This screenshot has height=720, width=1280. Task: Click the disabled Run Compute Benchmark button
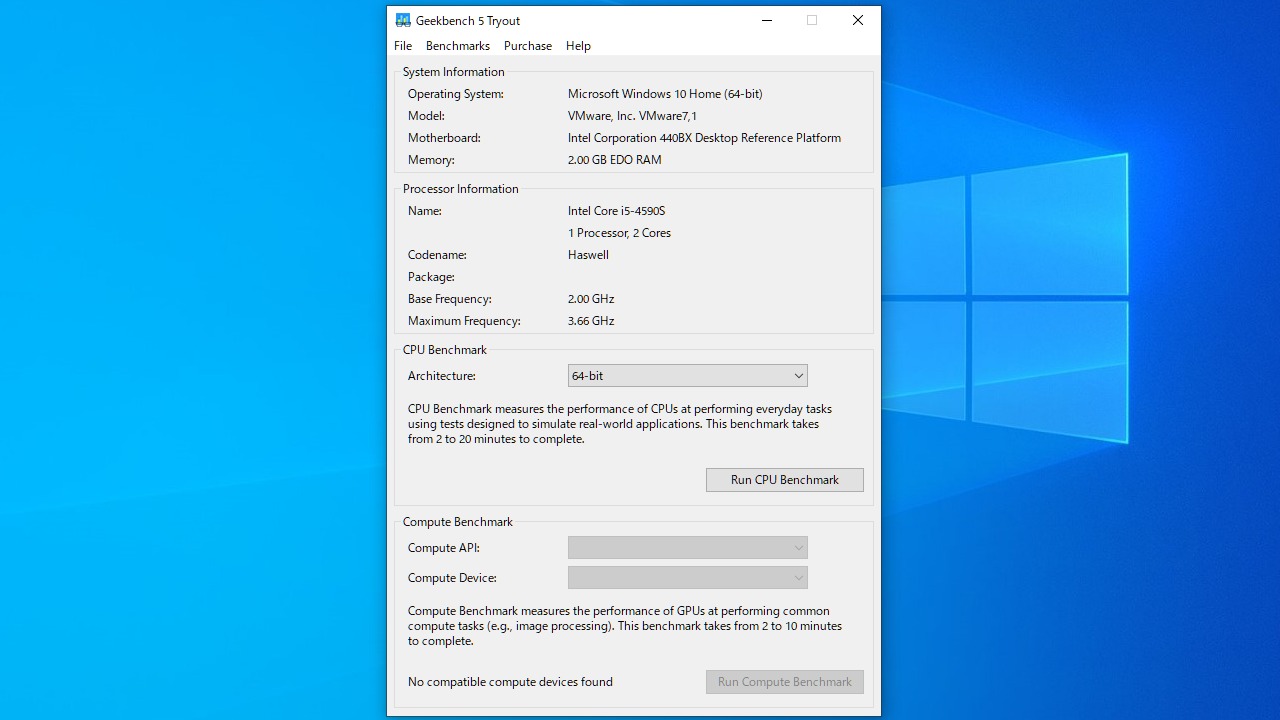[x=785, y=682]
